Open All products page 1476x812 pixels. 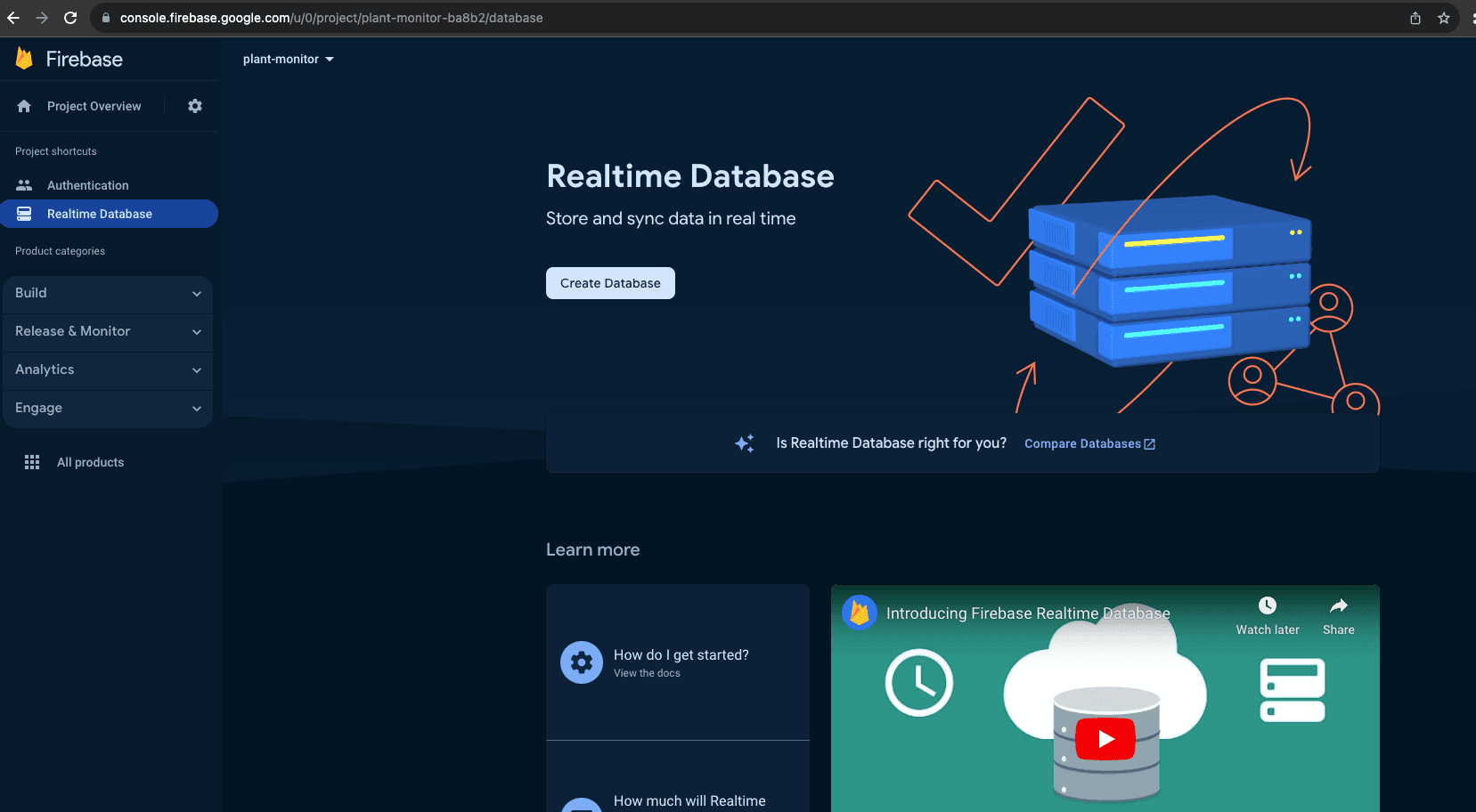click(90, 462)
